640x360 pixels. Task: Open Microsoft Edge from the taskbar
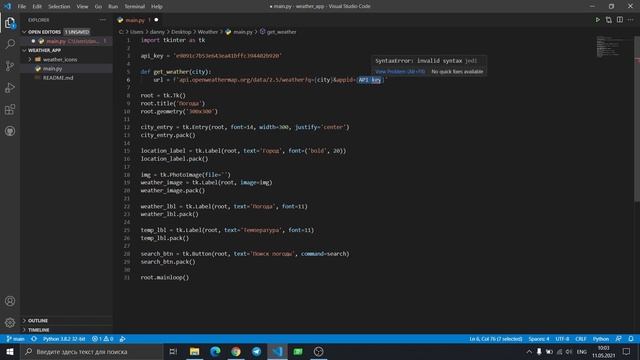(x=215, y=351)
